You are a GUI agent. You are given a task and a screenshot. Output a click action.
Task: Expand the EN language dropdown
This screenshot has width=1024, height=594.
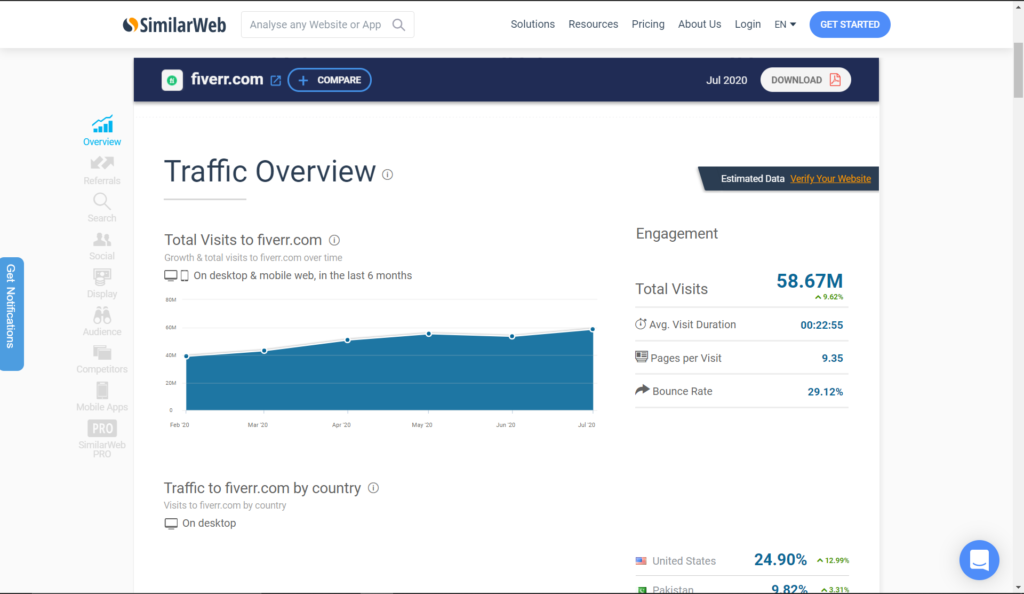coord(785,25)
